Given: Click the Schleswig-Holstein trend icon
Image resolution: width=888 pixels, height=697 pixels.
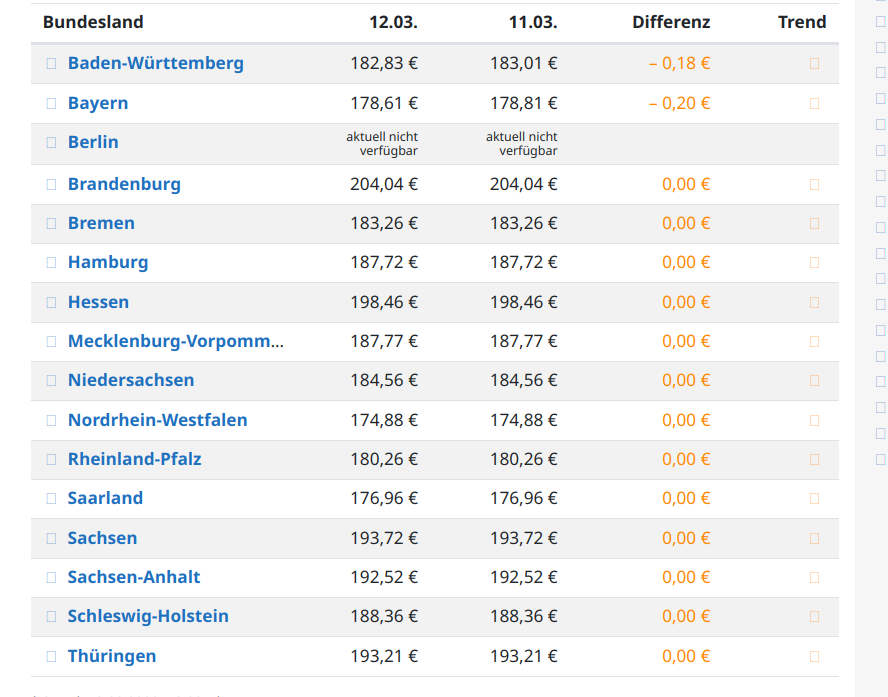Looking at the screenshot, I should 814,617.
